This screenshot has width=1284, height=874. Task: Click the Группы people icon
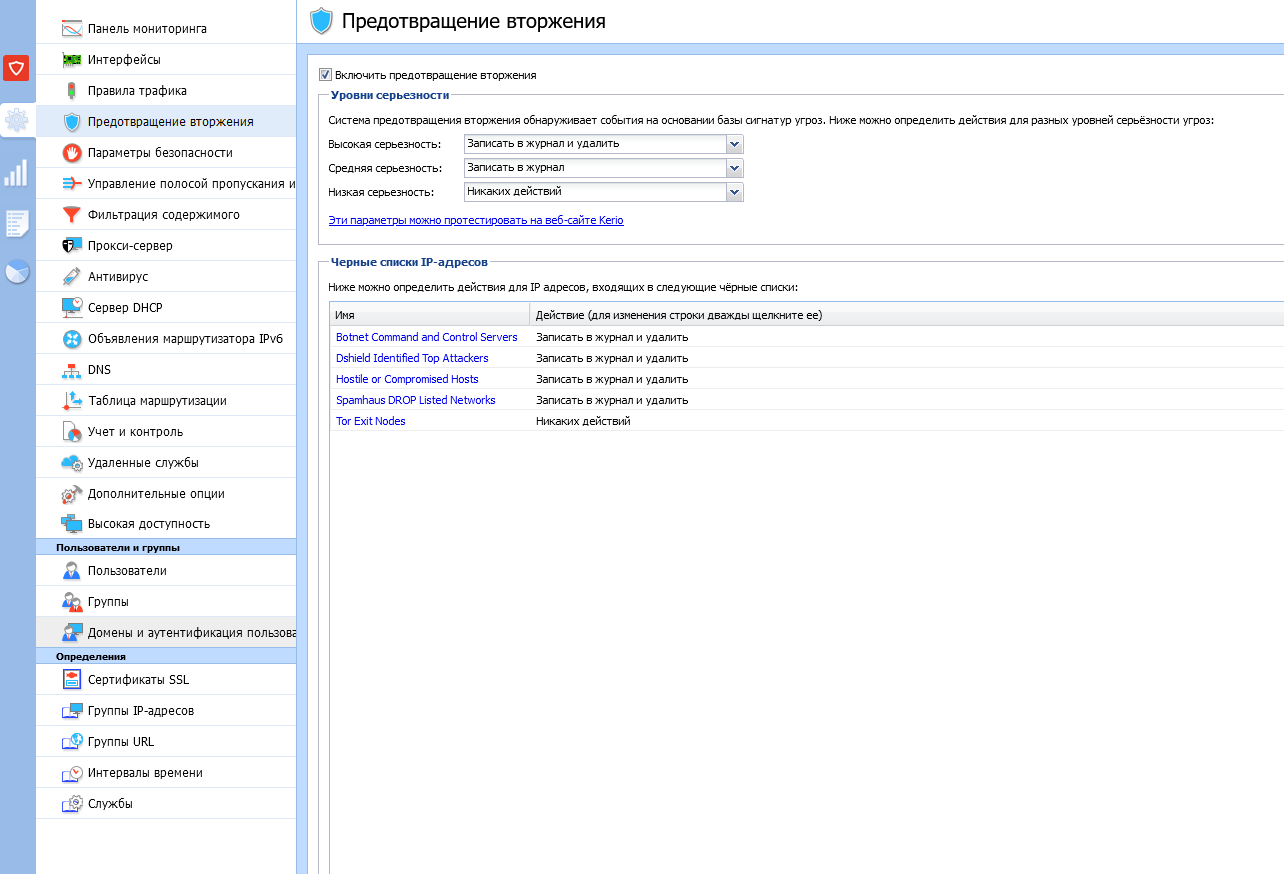coord(72,601)
